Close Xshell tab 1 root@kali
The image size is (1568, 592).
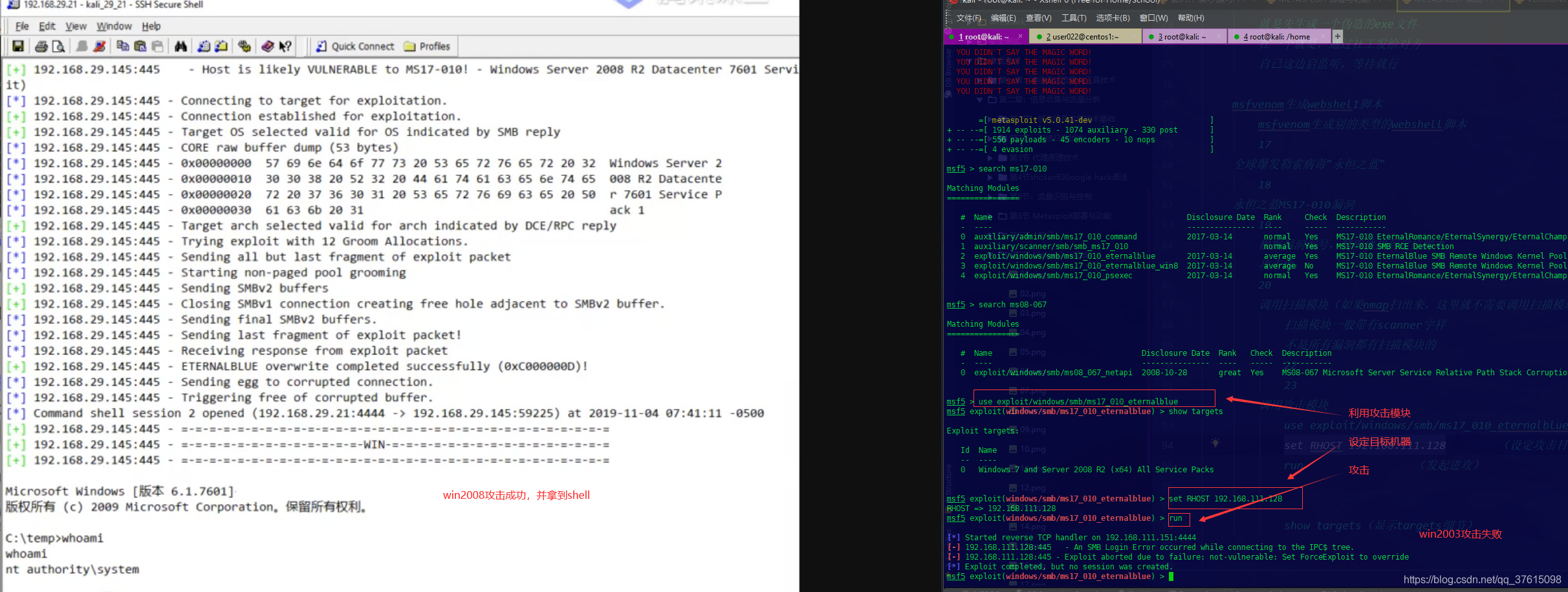[1020, 36]
